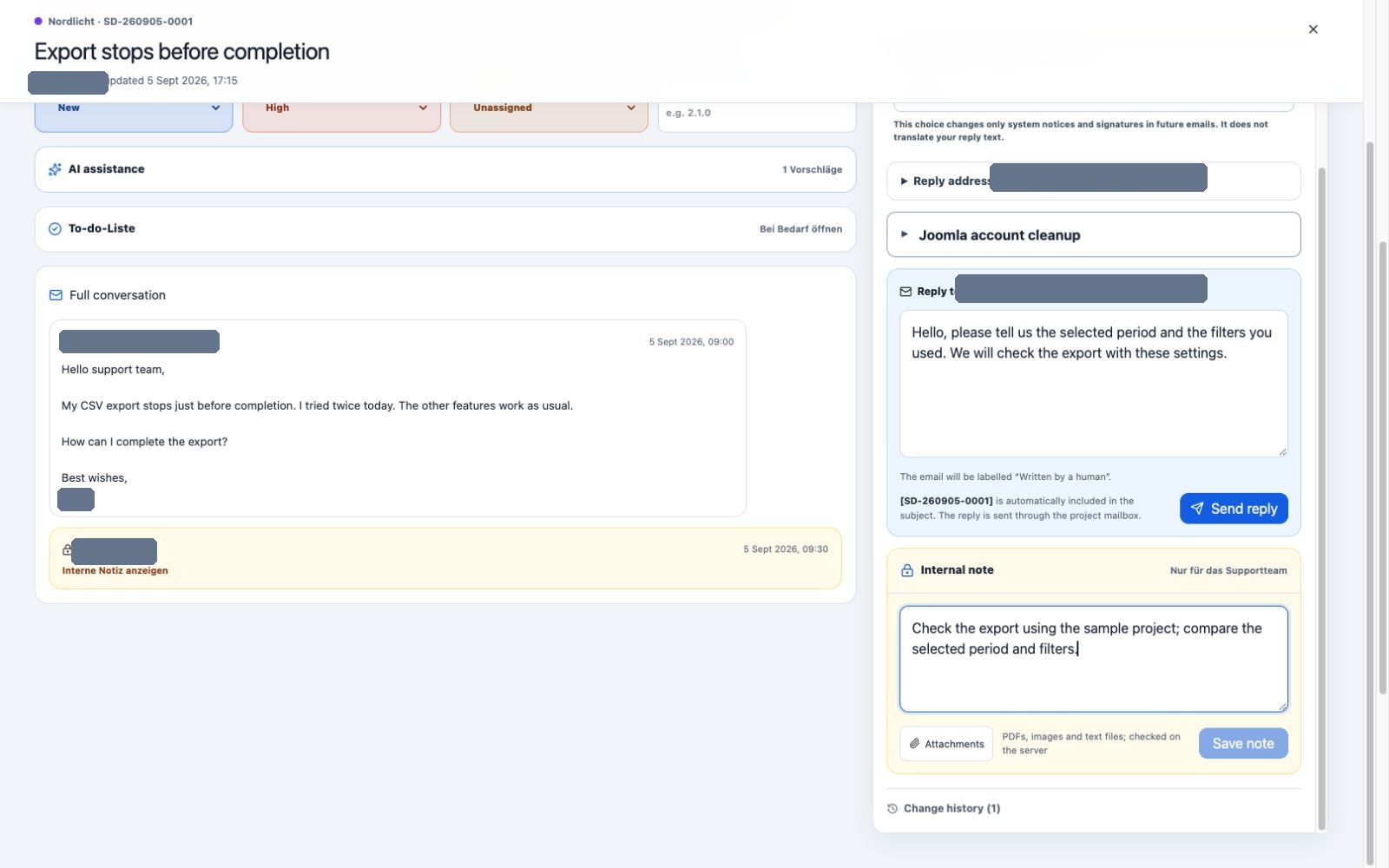This screenshot has width=1389, height=868.
Task: Click the Change history clock icon
Action: click(x=892, y=808)
